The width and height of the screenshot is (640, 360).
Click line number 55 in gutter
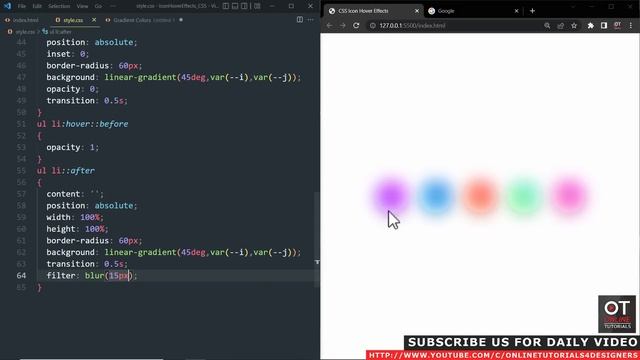coord(21,171)
